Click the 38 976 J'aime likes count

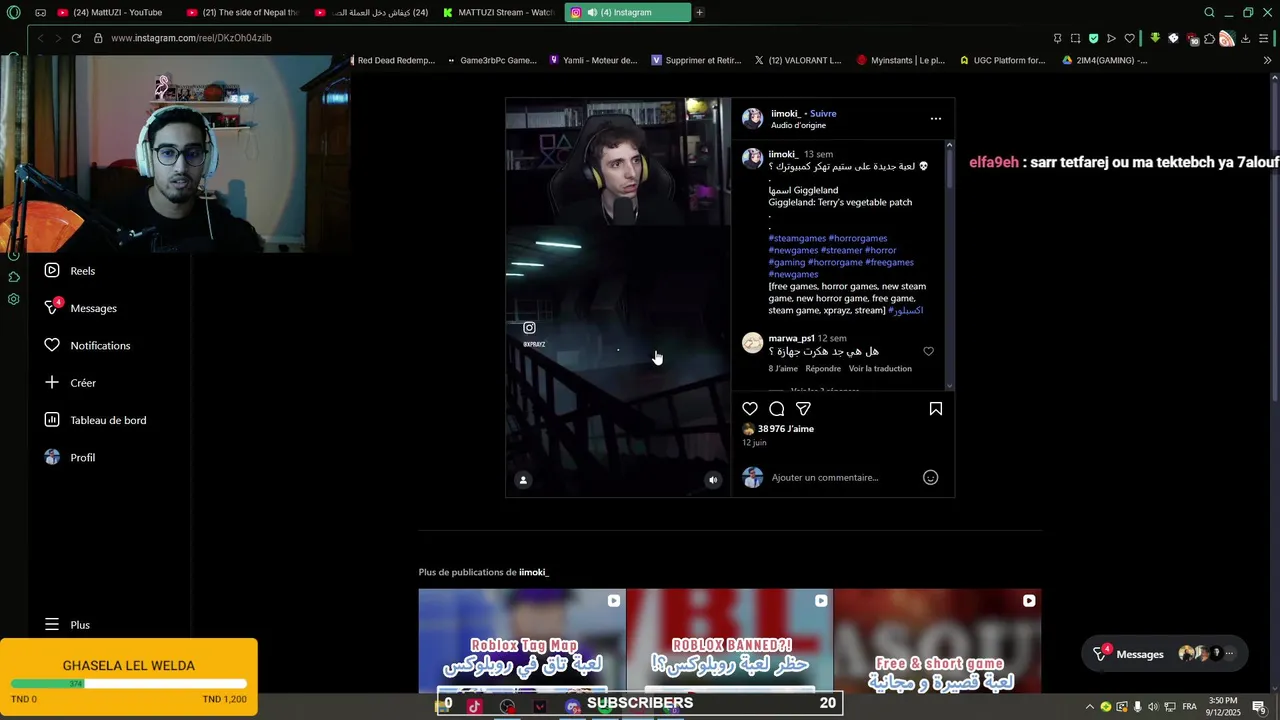786,429
